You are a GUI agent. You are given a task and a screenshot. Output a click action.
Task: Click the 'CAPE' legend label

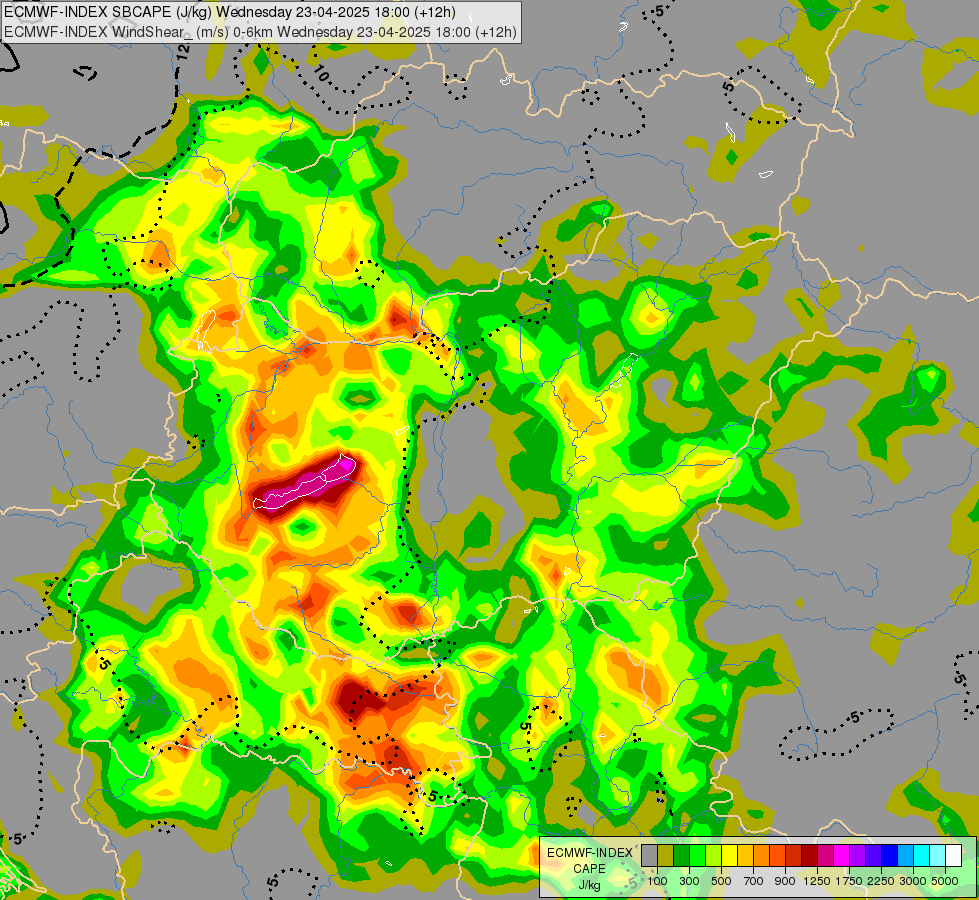click(x=589, y=869)
